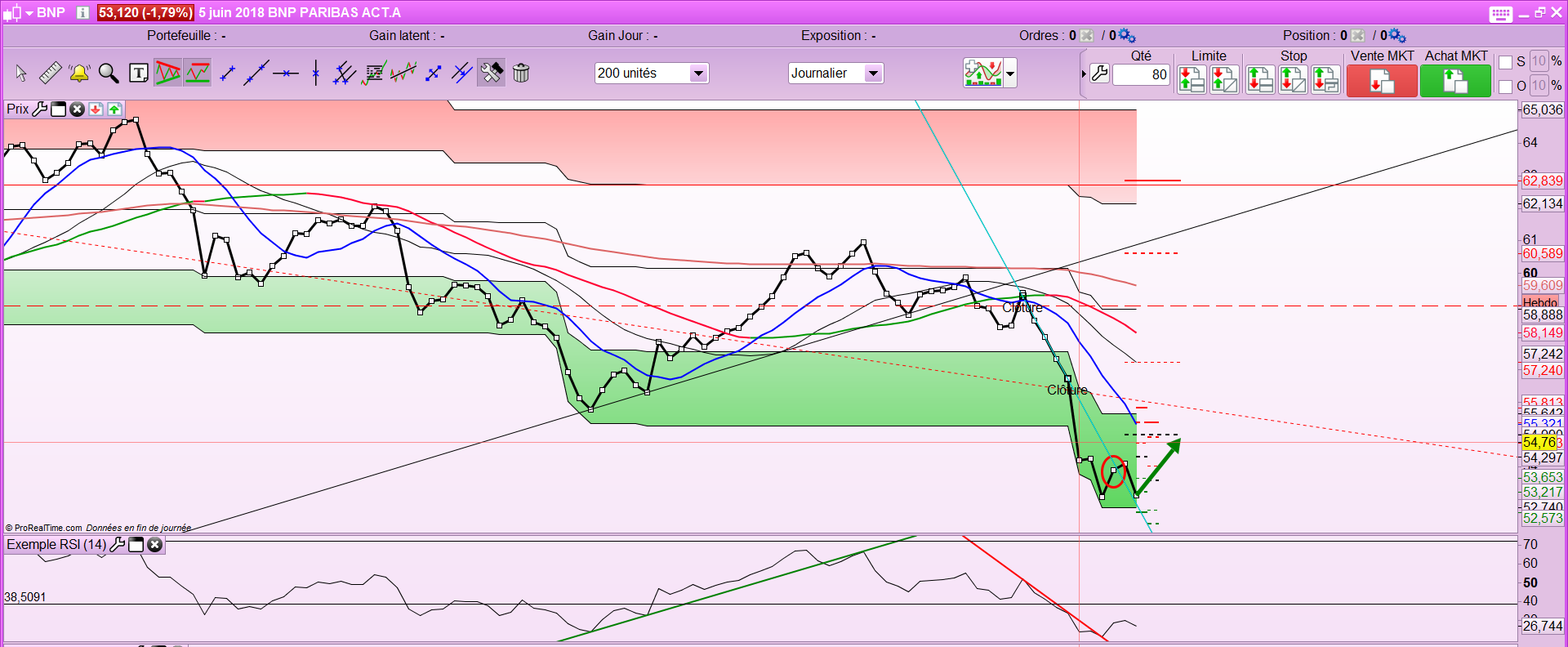Choose the Fibonacci retracement tool
This screenshot has width=1568, height=647.
(374, 74)
